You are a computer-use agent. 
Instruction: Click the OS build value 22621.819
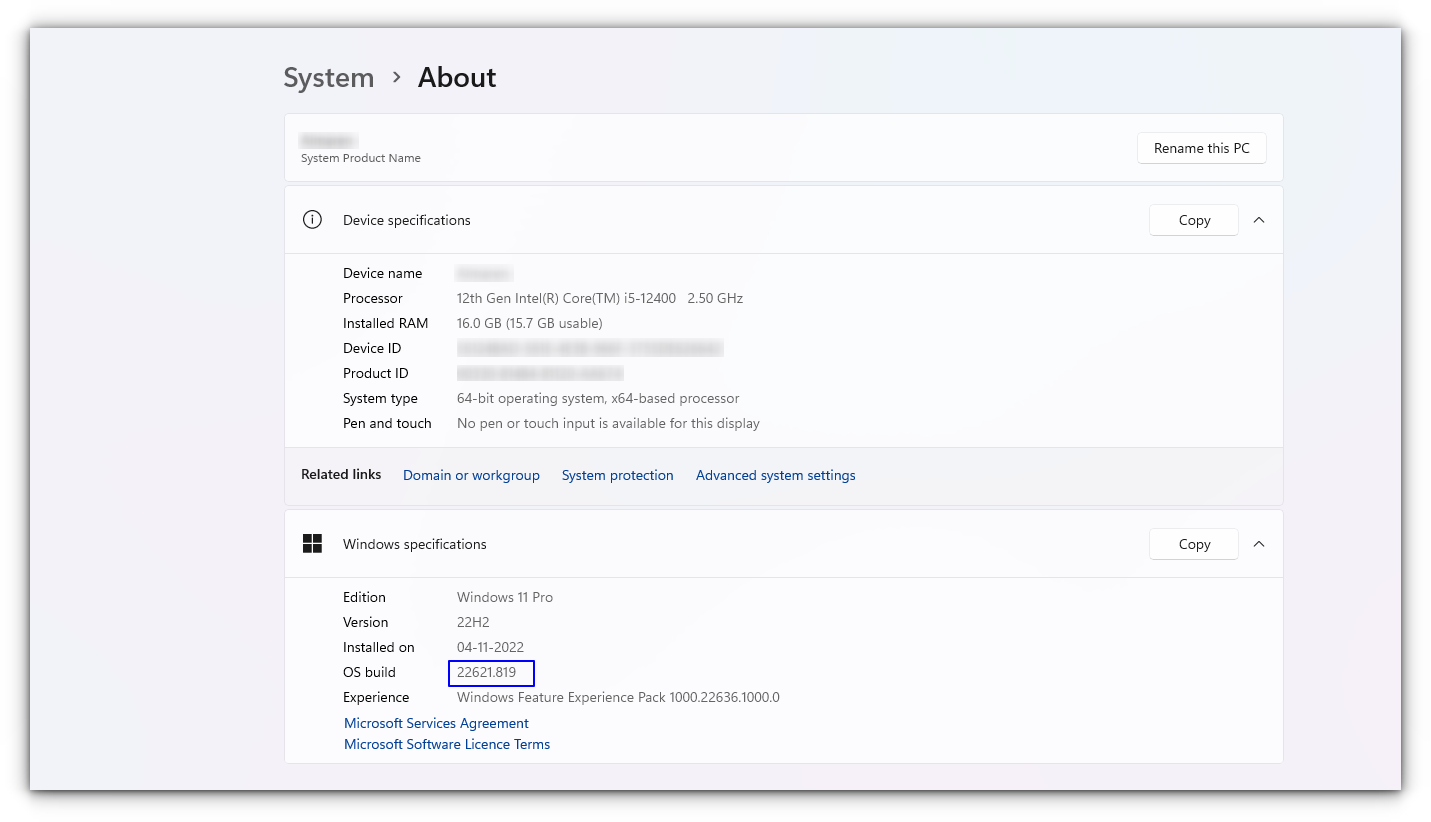487,672
